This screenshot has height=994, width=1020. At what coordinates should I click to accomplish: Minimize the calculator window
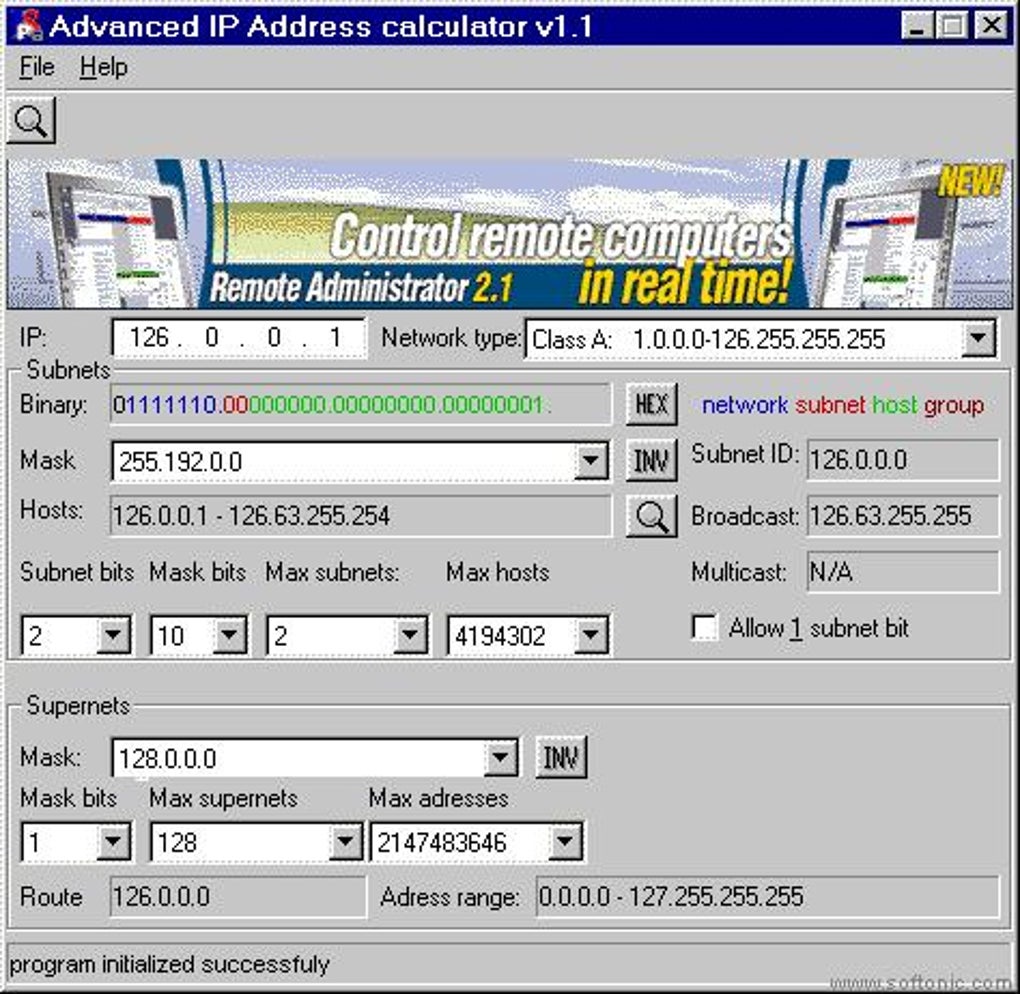[x=917, y=26]
